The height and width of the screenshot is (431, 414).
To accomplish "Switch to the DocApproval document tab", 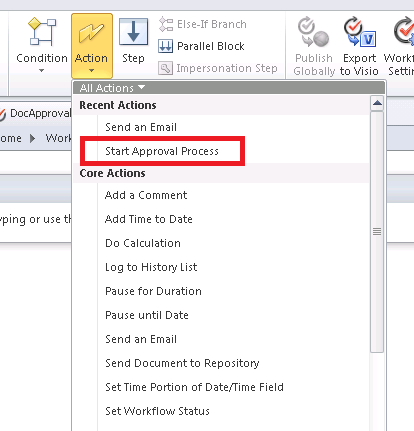I will (36, 113).
